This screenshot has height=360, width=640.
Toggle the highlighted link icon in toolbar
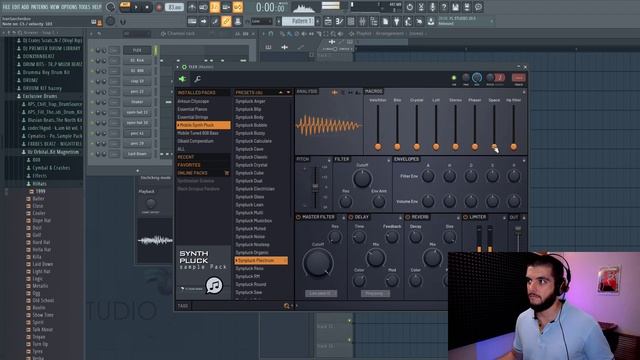pyautogui.click(x=226, y=21)
